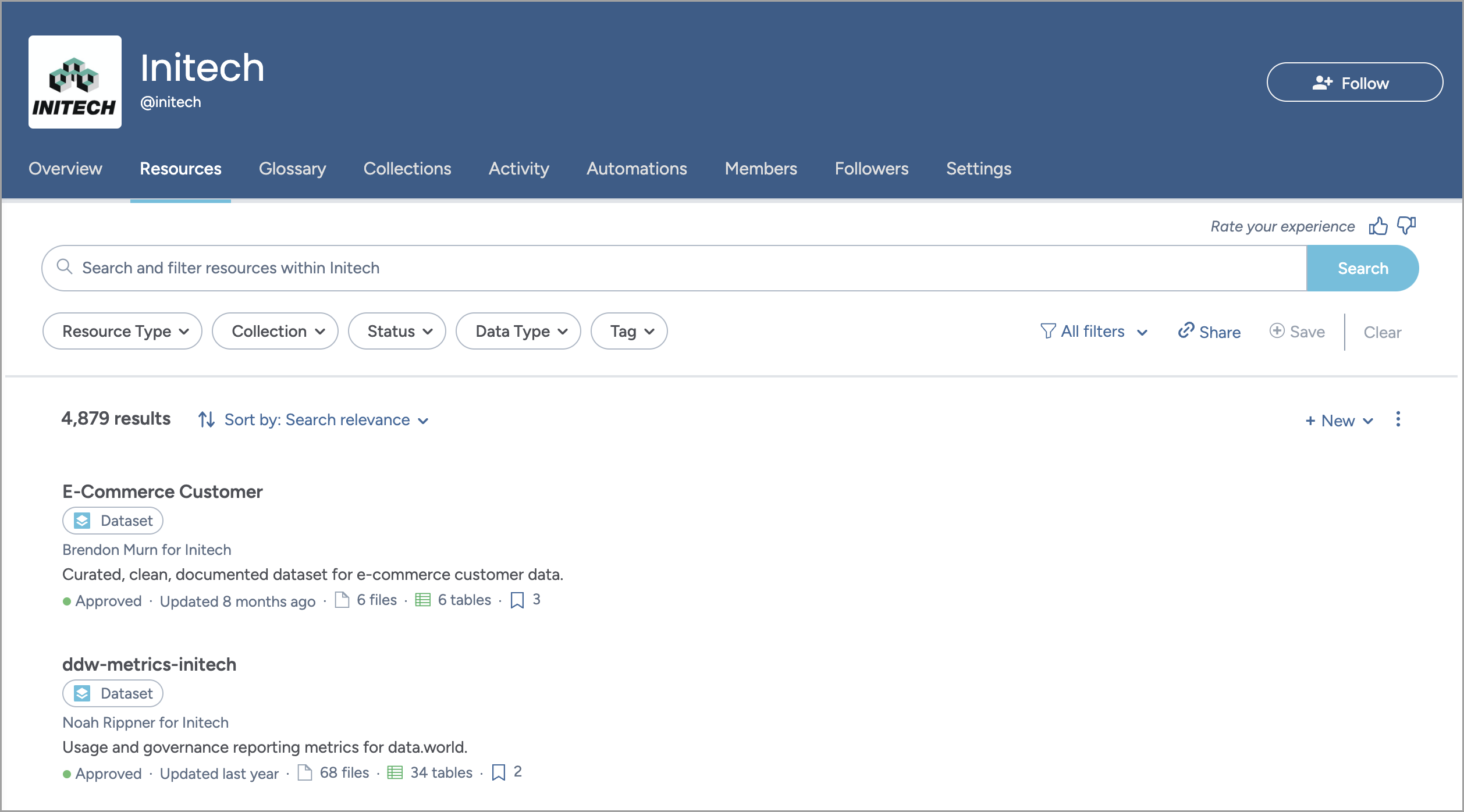
Task: Focus the resource search input field
Action: (669, 268)
